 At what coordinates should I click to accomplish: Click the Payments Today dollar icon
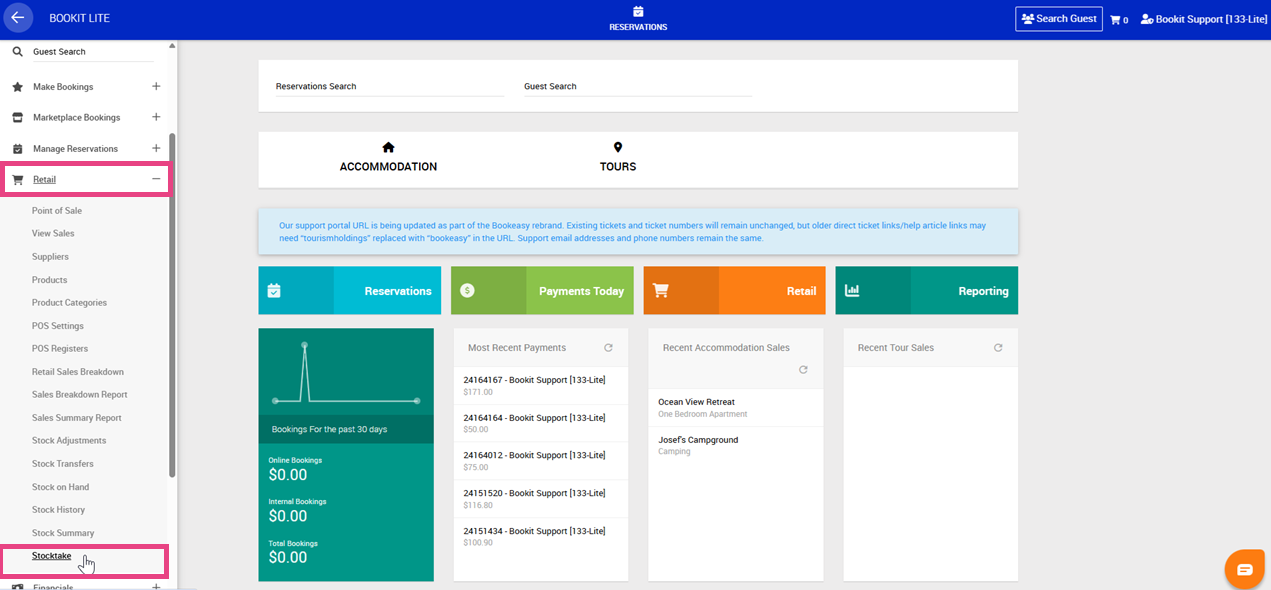pyautogui.click(x=467, y=291)
